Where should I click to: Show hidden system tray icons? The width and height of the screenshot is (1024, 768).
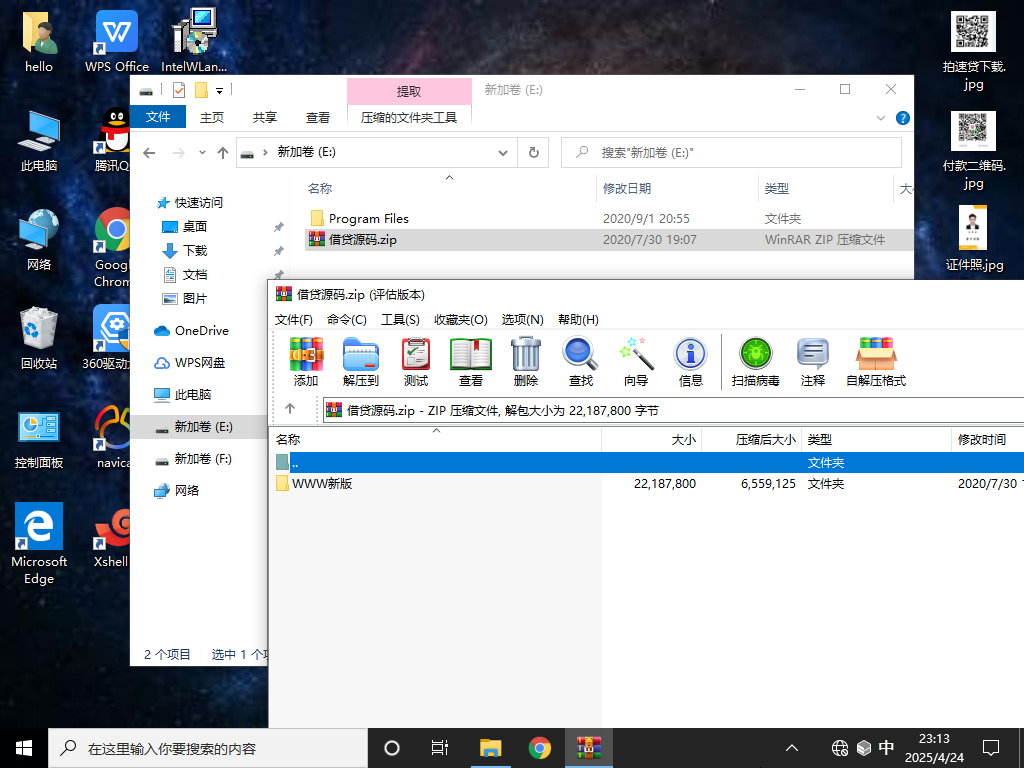pyautogui.click(x=792, y=748)
